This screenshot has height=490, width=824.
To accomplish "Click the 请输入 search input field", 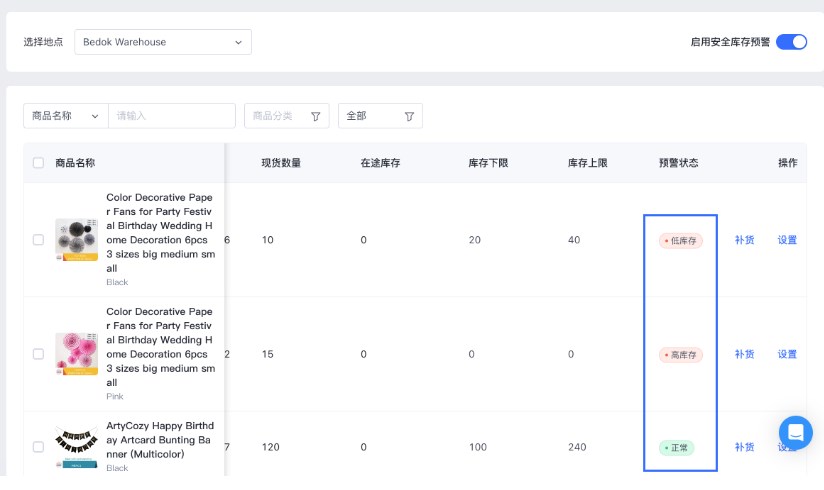I will (x=171, y=116).
